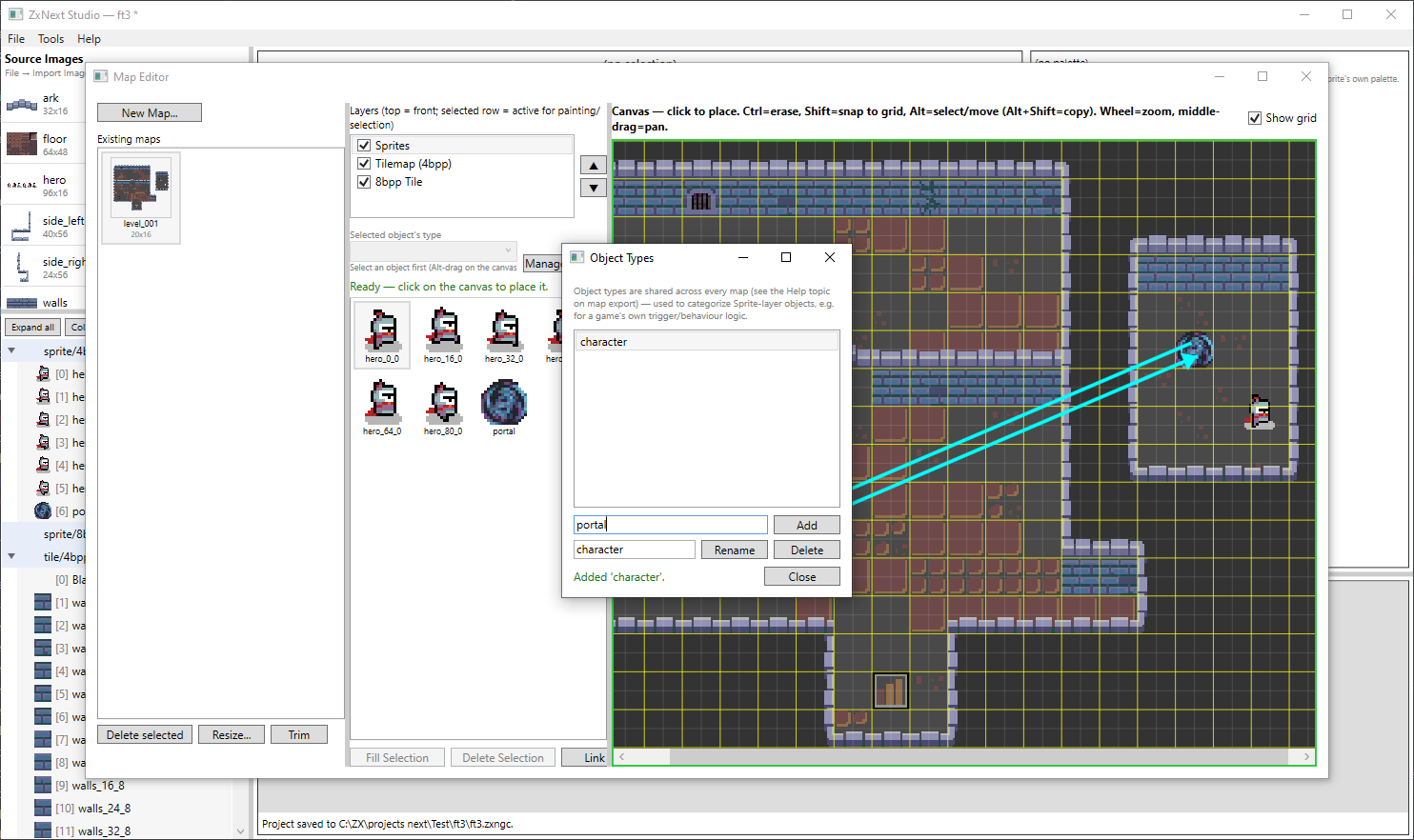This screenshot has height=840, width=1414.
Task: Select the hero_16_0 sprite in the palette
Action: coord(443,334)
